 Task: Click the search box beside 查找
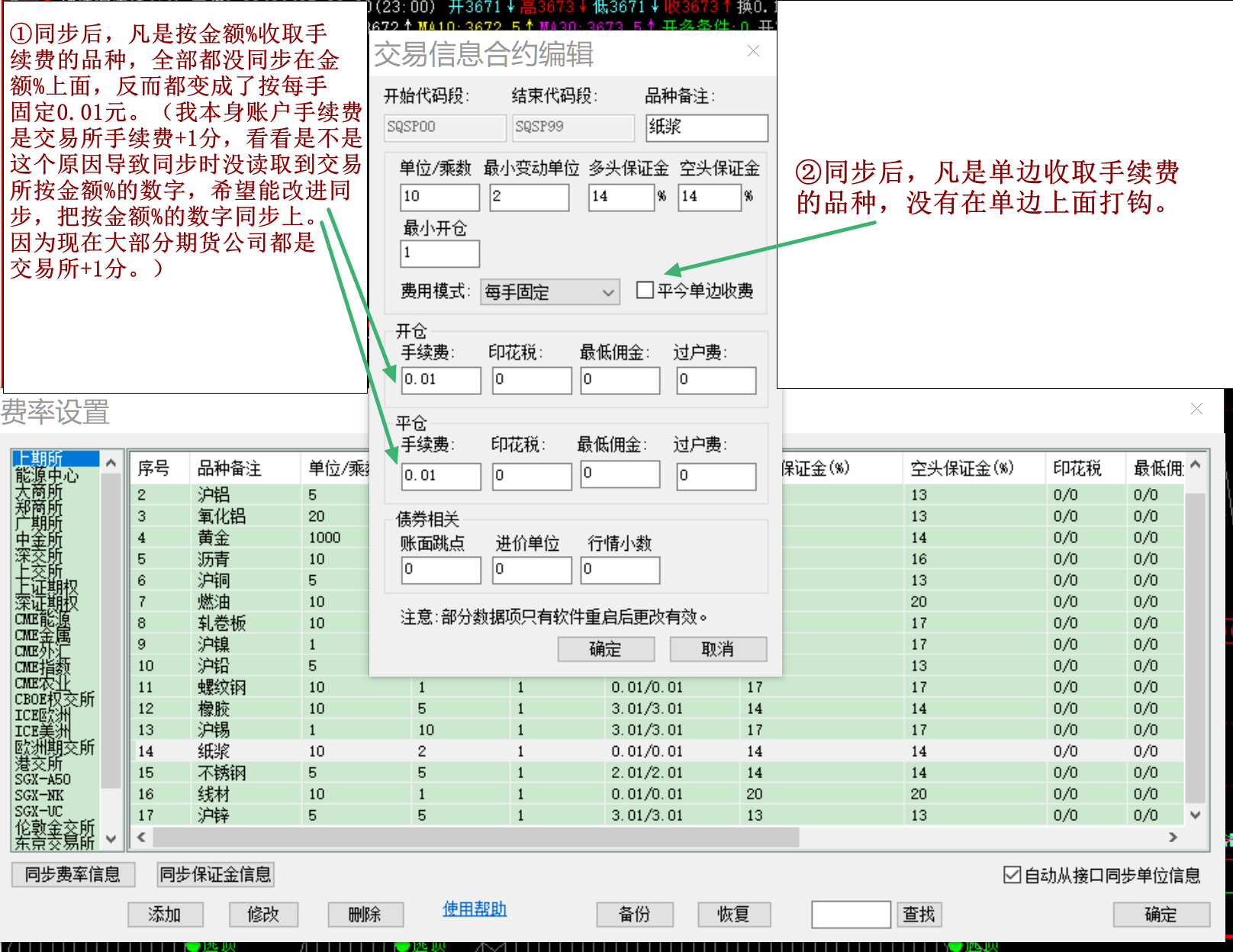point(851,914)
